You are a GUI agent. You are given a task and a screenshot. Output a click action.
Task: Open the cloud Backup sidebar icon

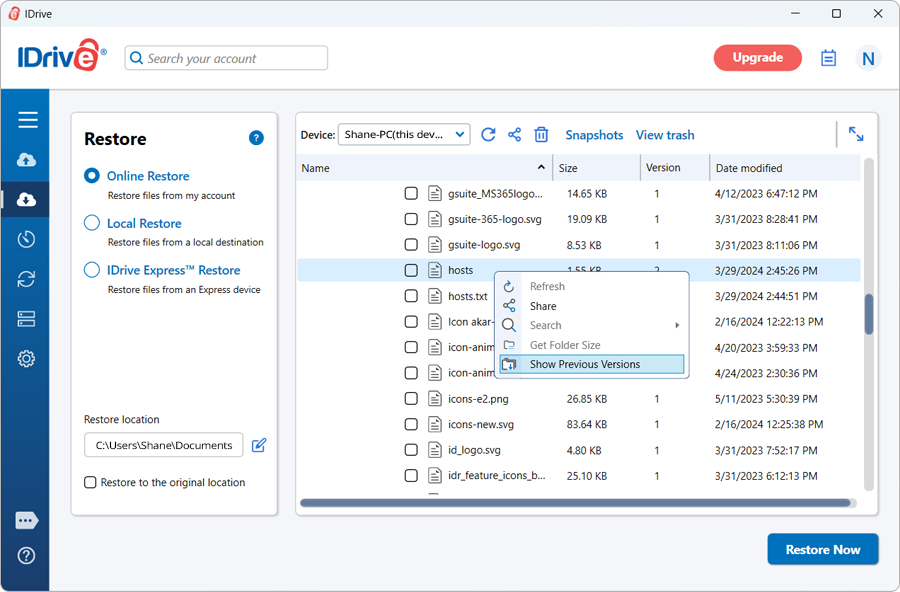27,160
